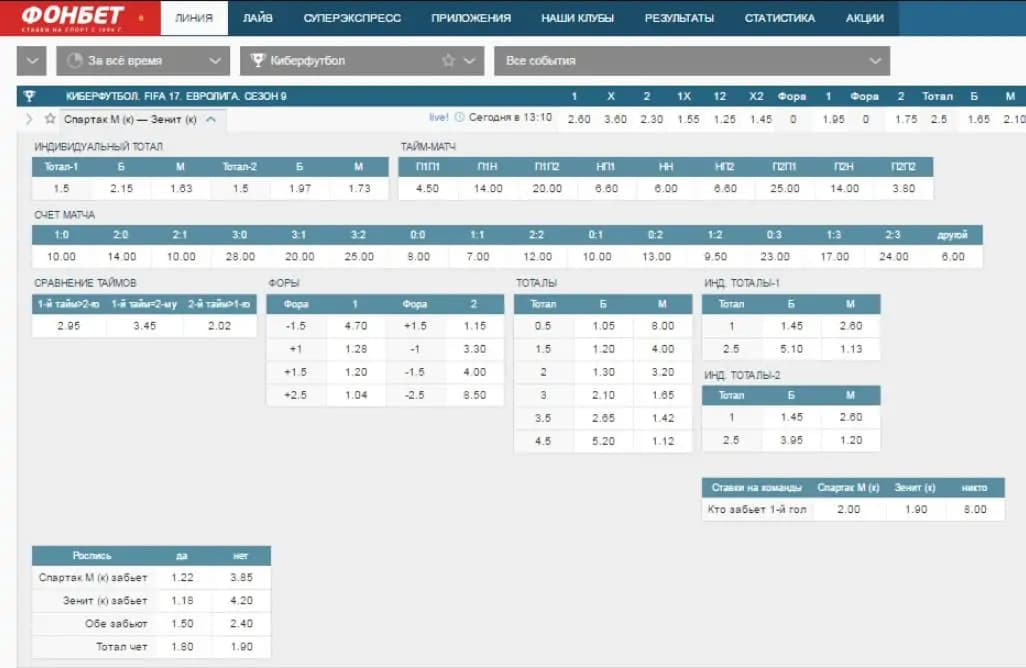Image resolution: width=1026 pixels, height=668 pixels.
Task: Select total 0.5 over odds 1.05
Action: tap(603, 326)
